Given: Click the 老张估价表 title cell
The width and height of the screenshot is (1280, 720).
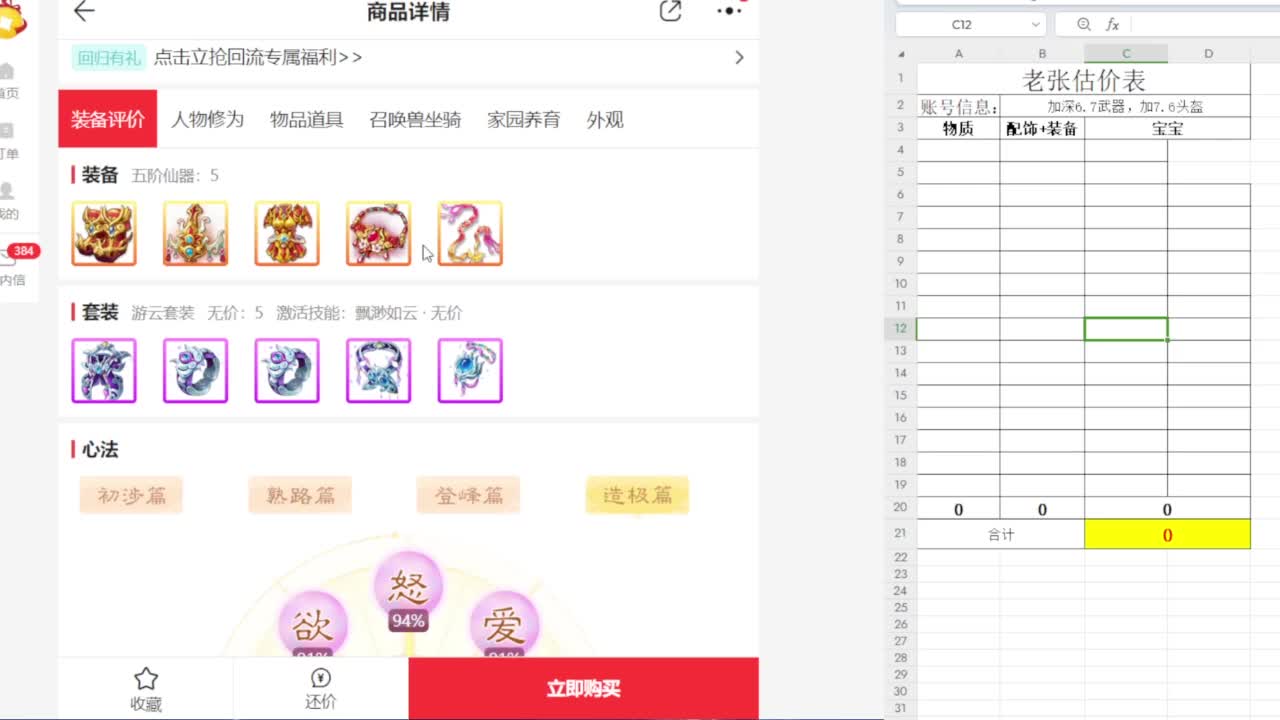Looking at the screenshot, I should click(x=1084, y=80).
